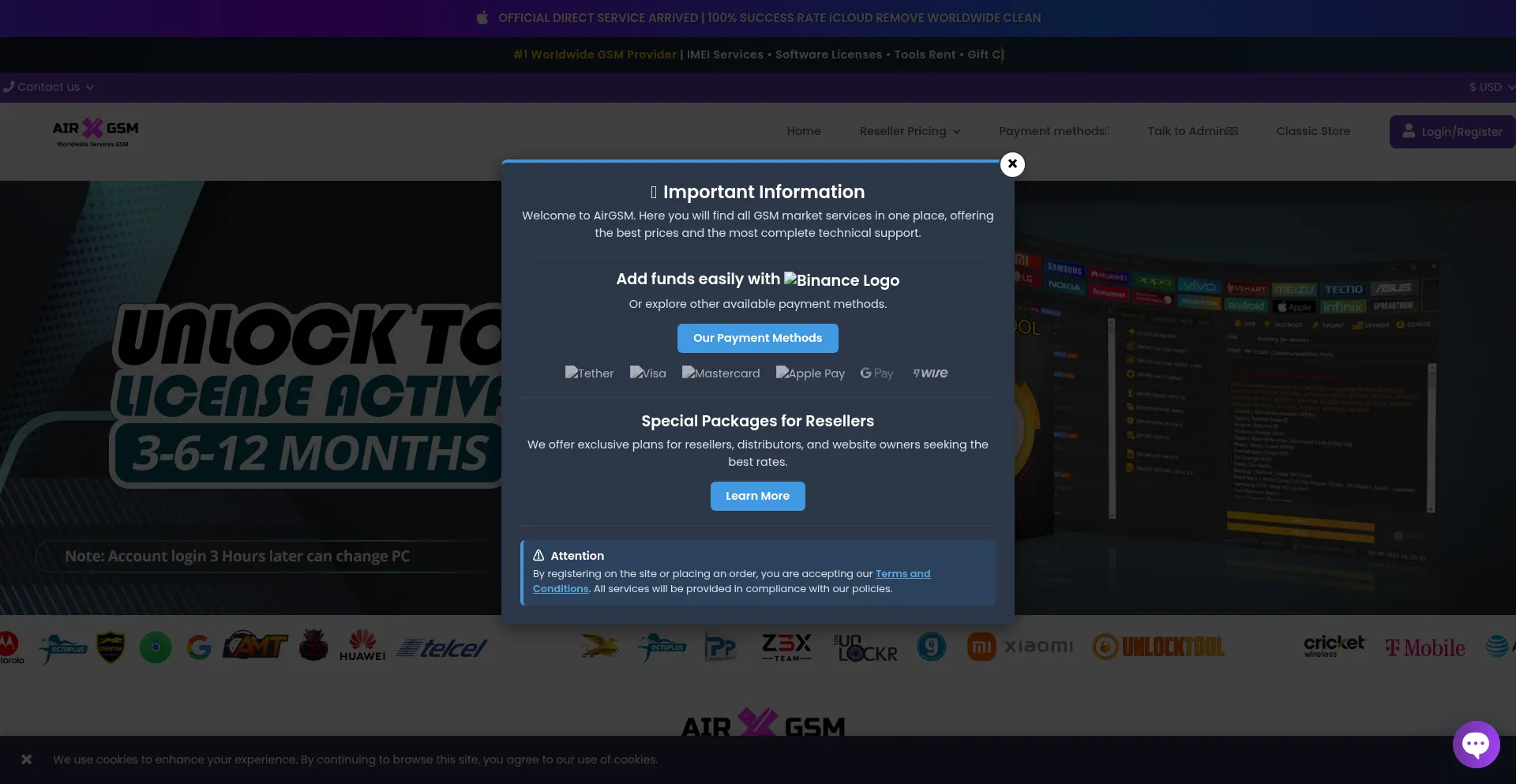1516x784 pixels.
Task: Click the SIM Unlockr logo
Action: click(x=866, y=647)
